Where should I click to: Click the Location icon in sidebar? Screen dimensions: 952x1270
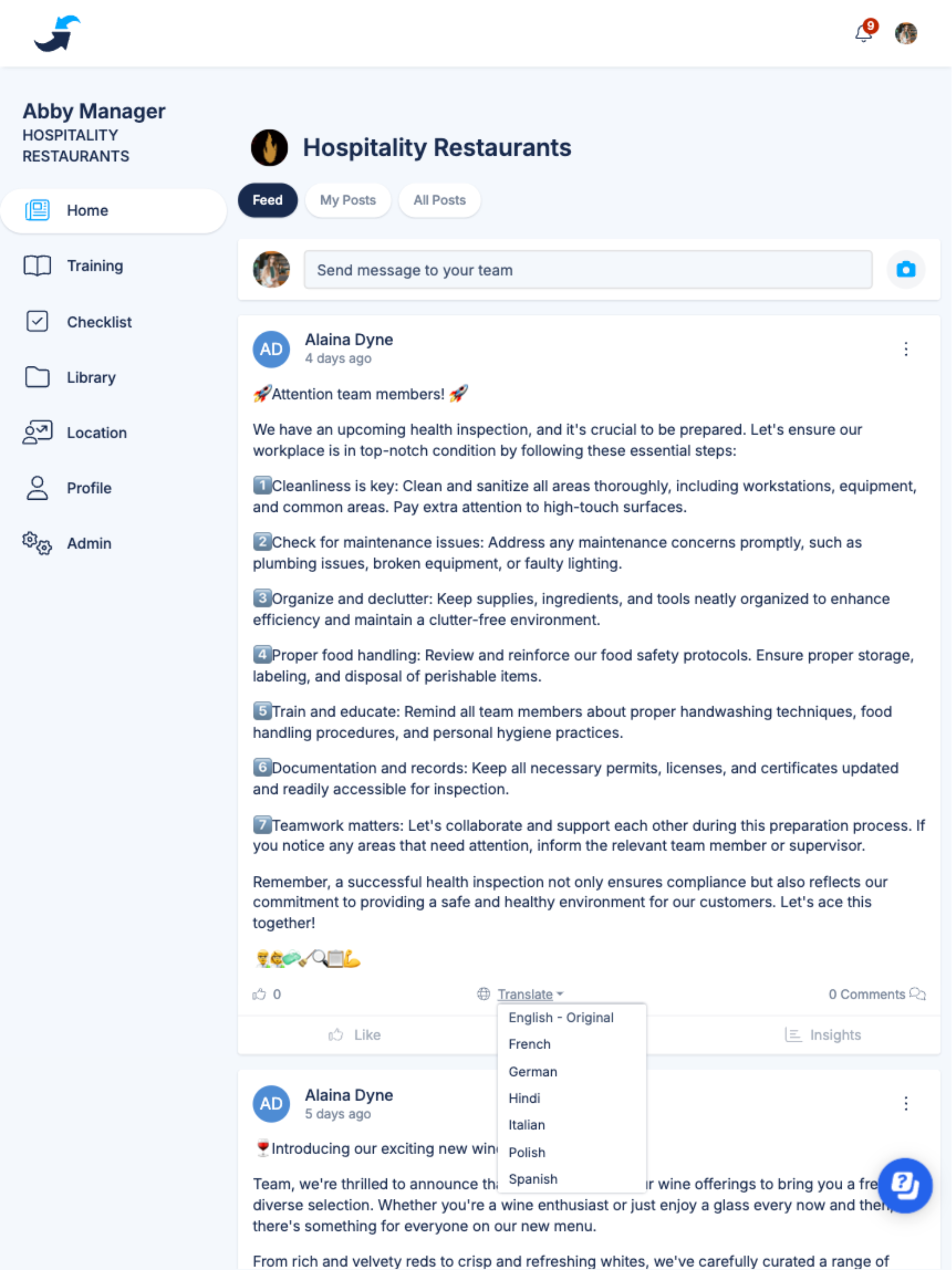(x=36, y=432)
